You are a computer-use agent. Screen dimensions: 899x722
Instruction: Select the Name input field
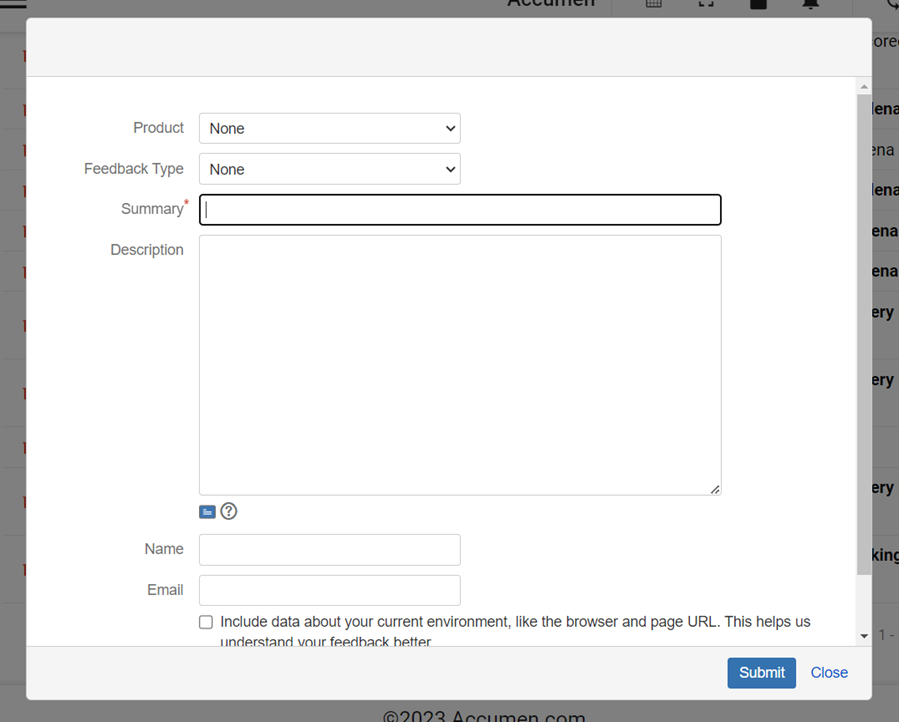(329, 550)
